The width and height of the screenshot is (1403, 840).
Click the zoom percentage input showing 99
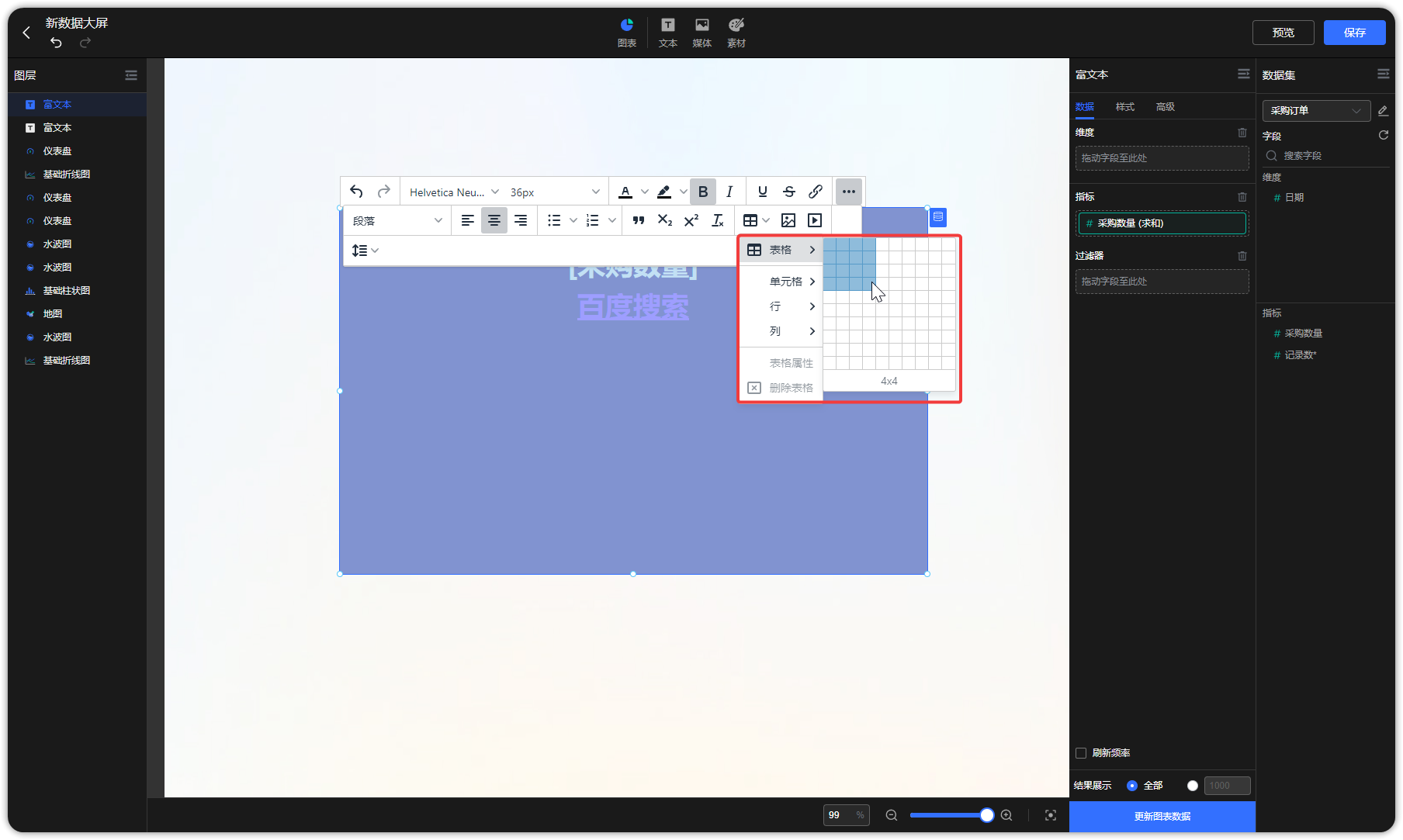pos(846,815)
